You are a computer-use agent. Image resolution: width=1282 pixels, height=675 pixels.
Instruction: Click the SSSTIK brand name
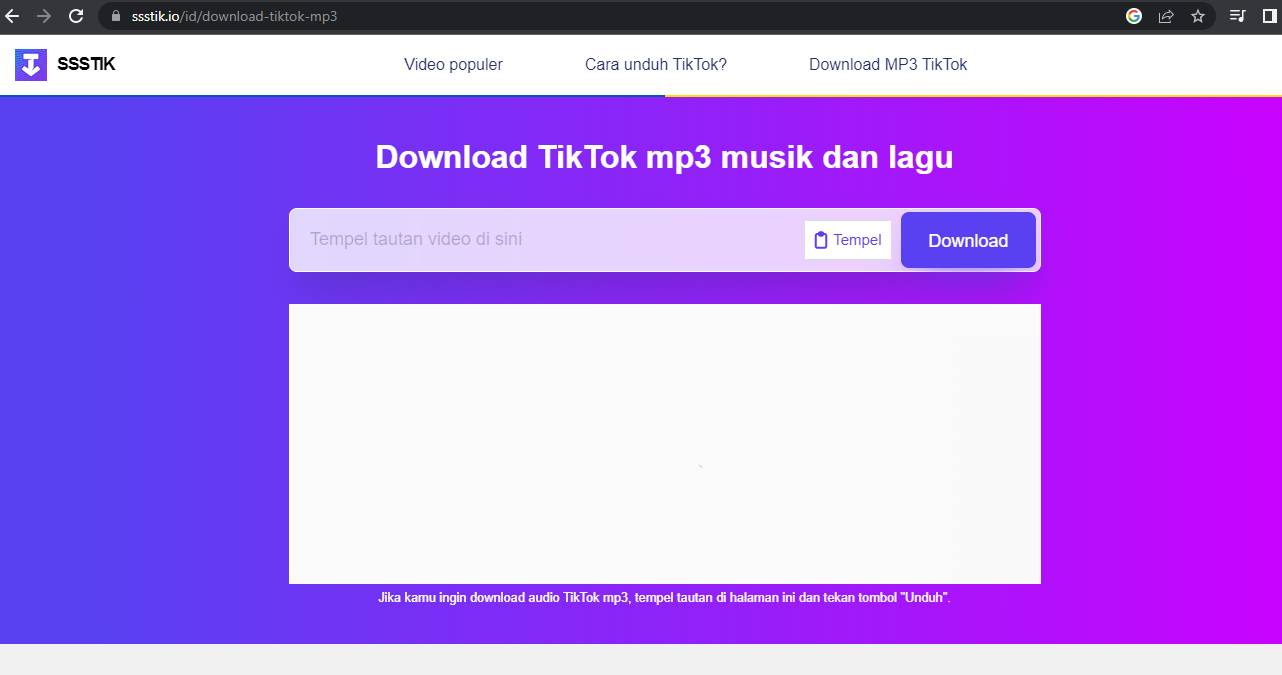coord(87,65)
